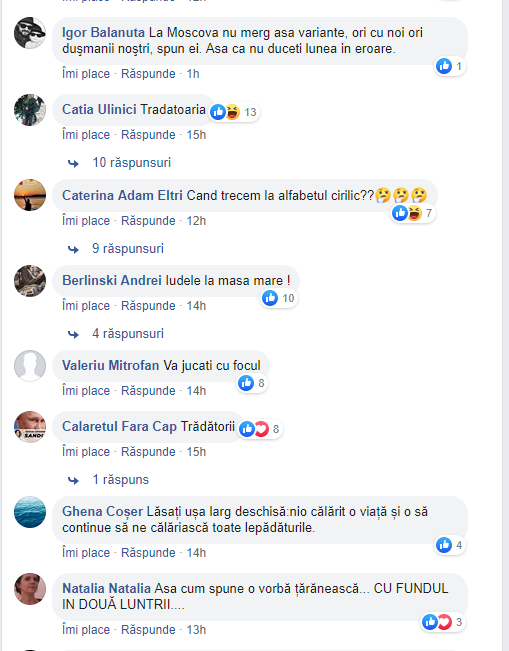This screenshot has height=651, width=509.
Task: Open Calaretul Fara Cap's profile avatar
Action: [30, 427]
